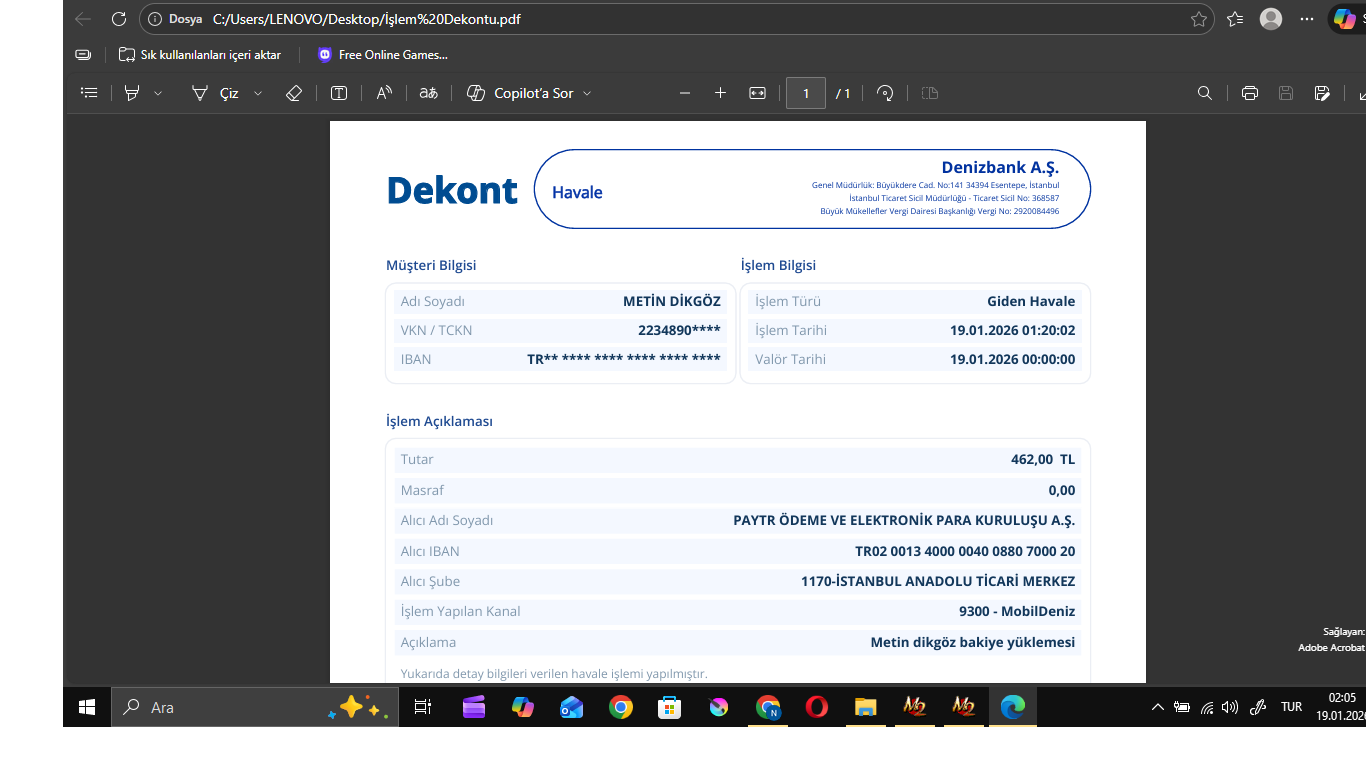The image size is (1366, 768).
Task: Open the Favorites list icon
Action: click(1235, 19)
